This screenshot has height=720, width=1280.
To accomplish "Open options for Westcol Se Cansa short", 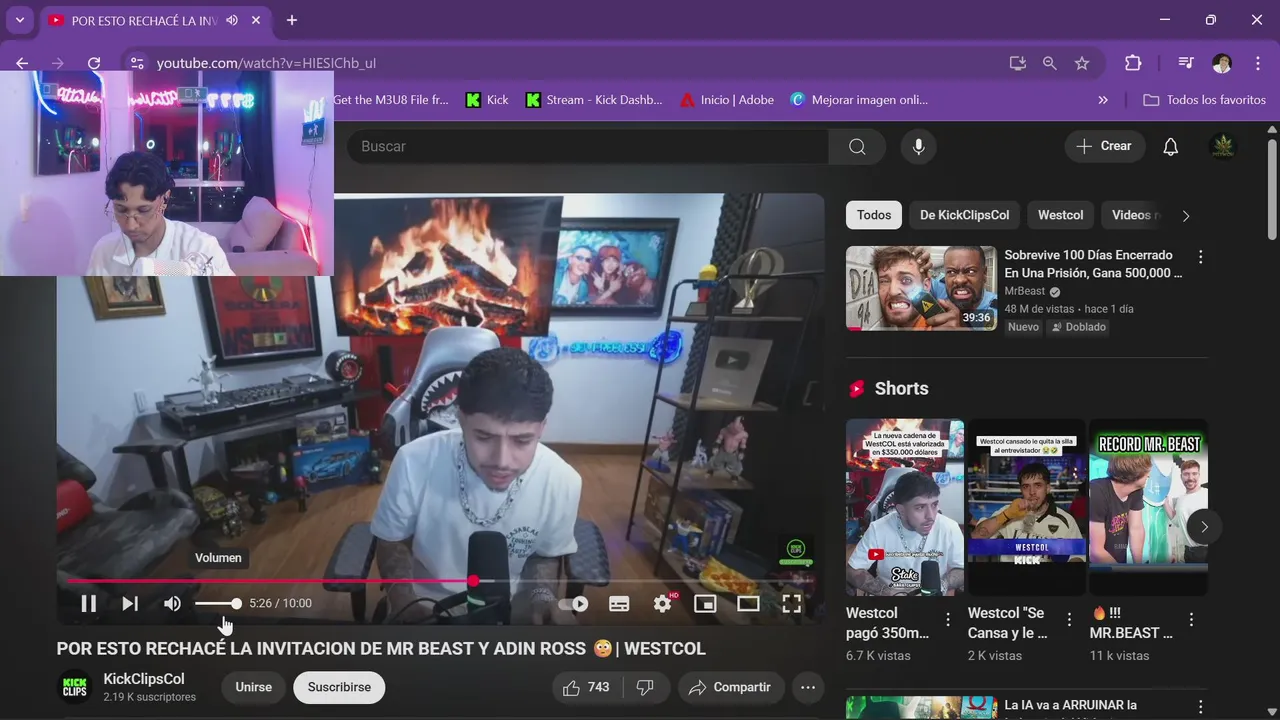I will 1069,620.
